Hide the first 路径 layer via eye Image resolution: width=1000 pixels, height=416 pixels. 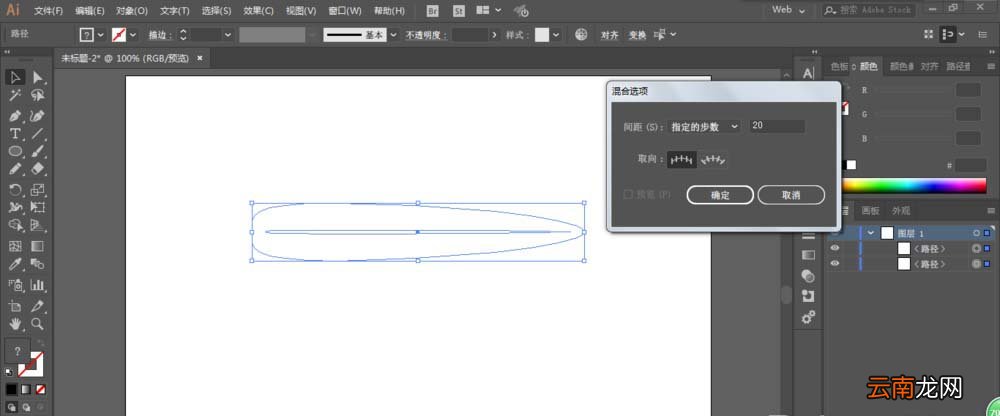click(835, 248)
